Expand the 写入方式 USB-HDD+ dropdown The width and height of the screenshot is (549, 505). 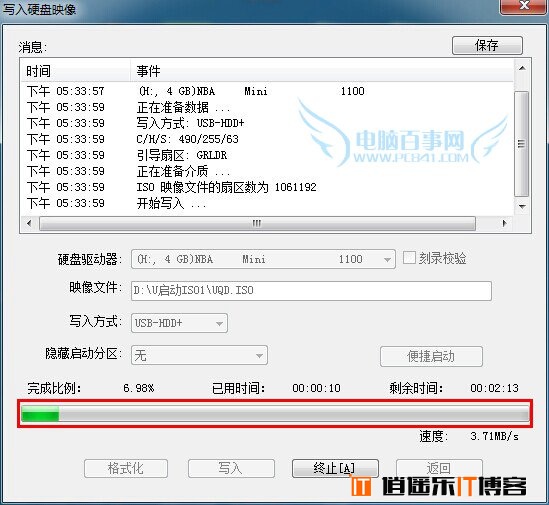pyautogui.click(x=179, y=323)
